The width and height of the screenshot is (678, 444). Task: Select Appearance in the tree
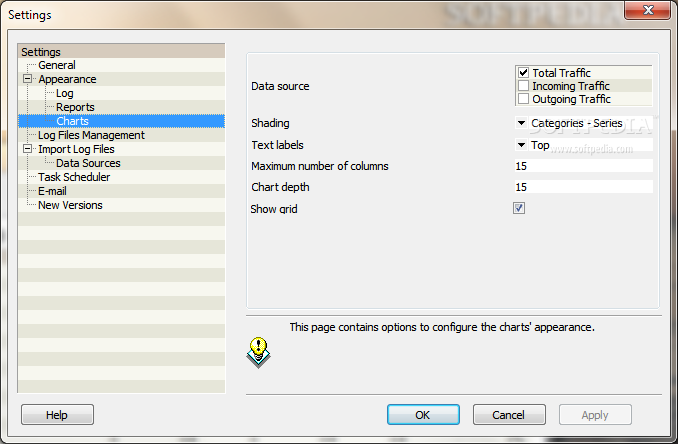pyautogui.click(x=67, y=79)
